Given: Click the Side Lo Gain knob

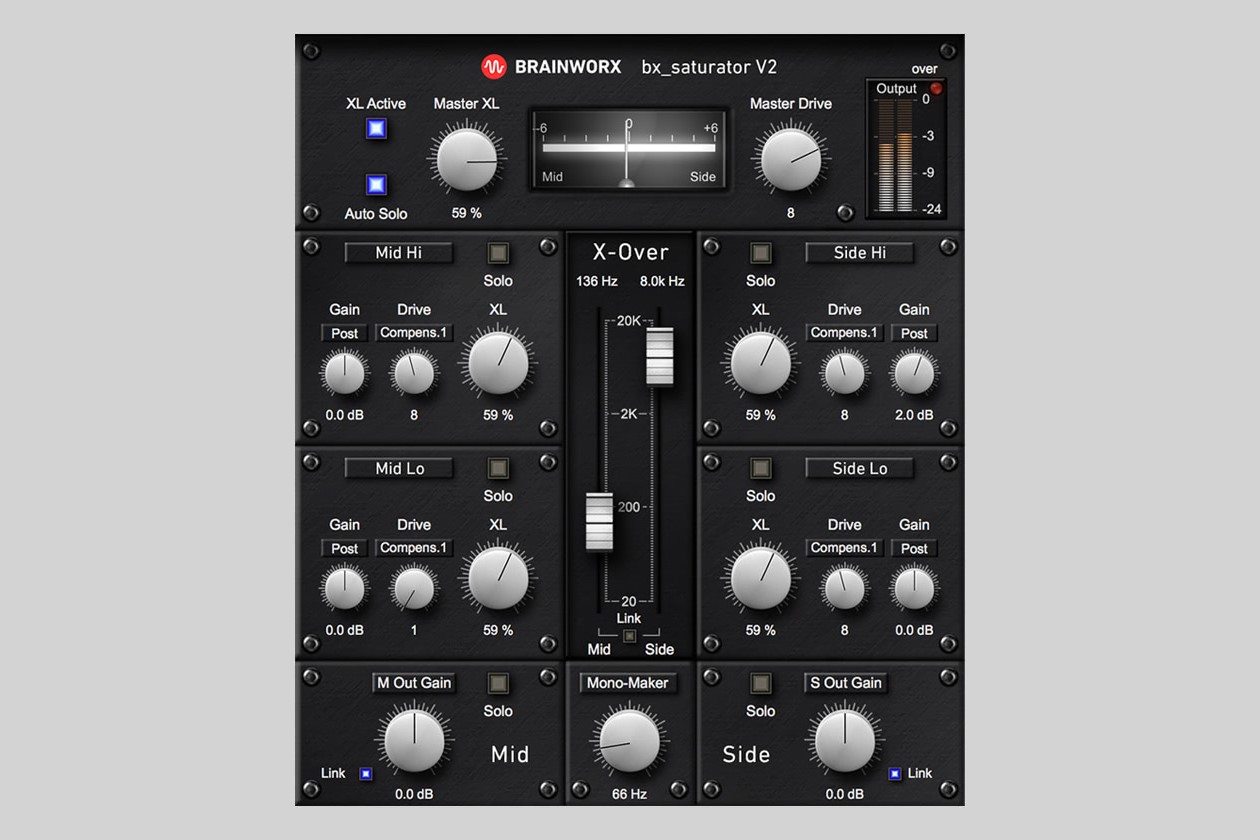Looking at the screenshot, I should pyautogui.click(x=914, y=588).
